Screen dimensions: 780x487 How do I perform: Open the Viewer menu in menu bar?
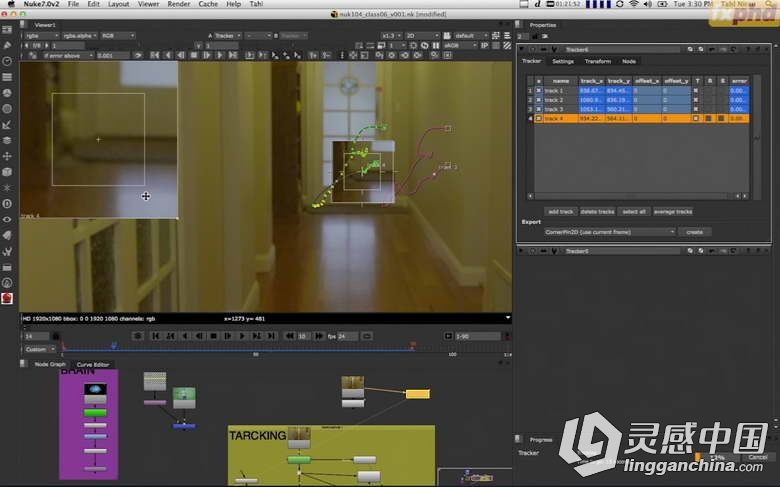148,4
